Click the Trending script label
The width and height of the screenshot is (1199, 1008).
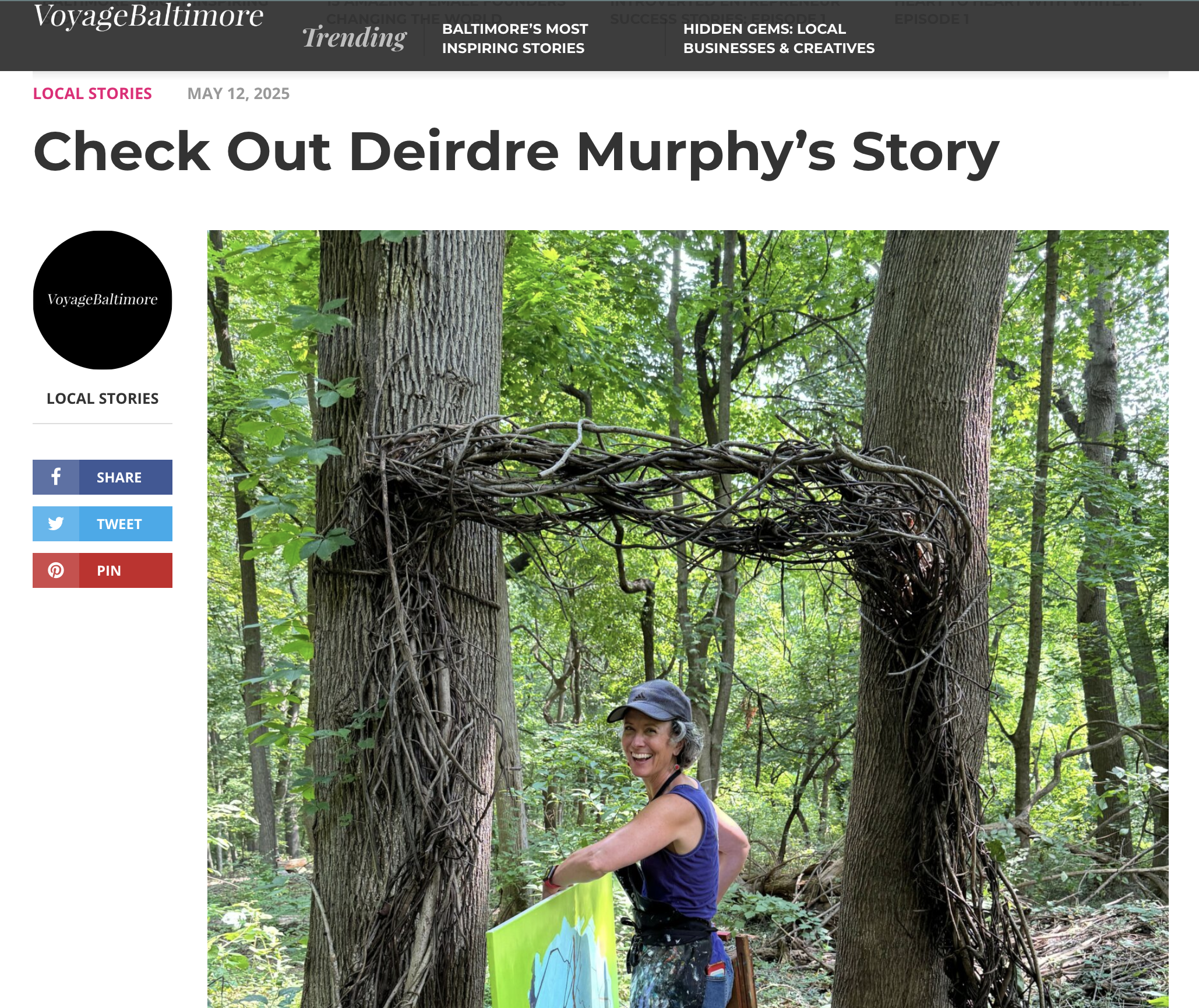pyautogui.click(x=354, y=38)
